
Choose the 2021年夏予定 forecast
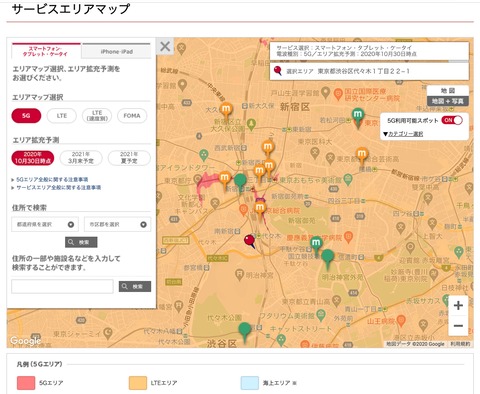[129, 158]
